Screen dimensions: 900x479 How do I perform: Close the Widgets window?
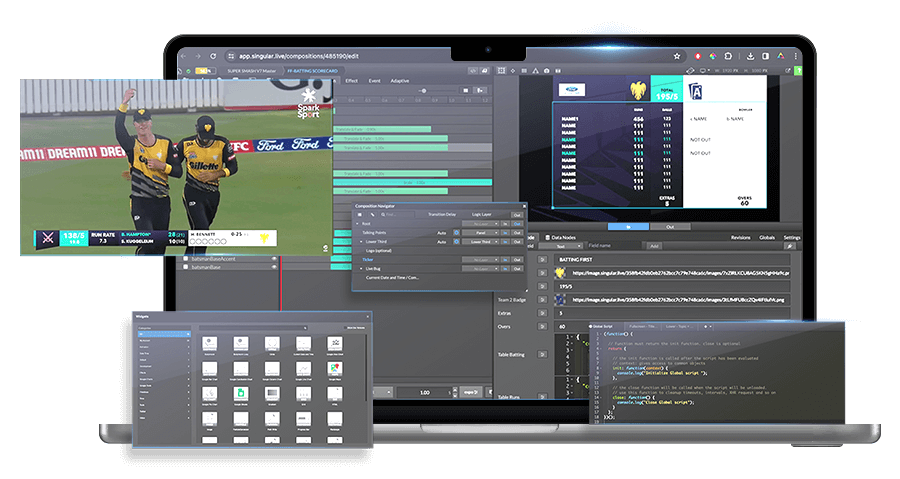pyautogui.click(x=367, y=317)
